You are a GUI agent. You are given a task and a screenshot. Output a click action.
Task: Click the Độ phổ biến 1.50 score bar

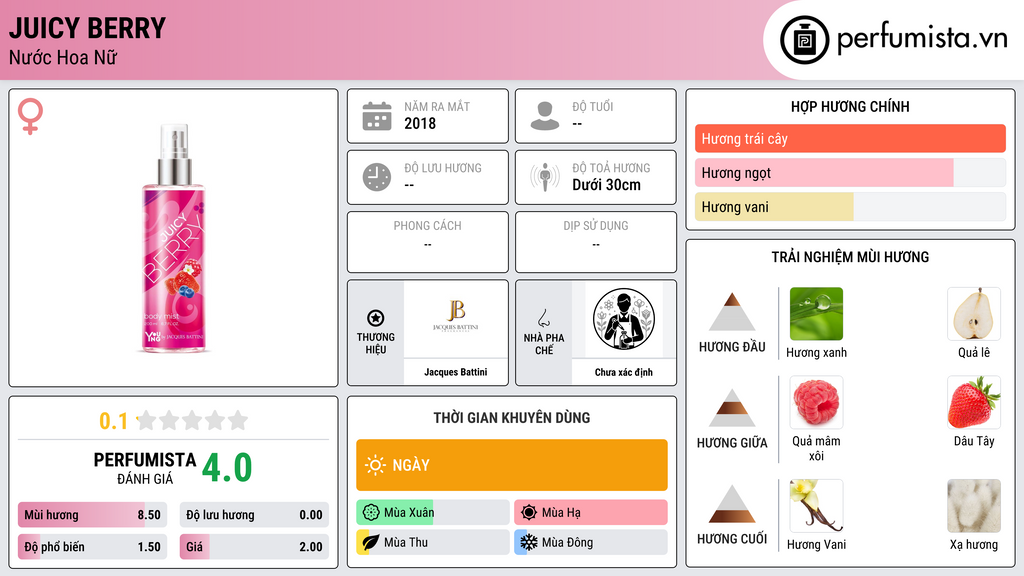coord(93,547)
